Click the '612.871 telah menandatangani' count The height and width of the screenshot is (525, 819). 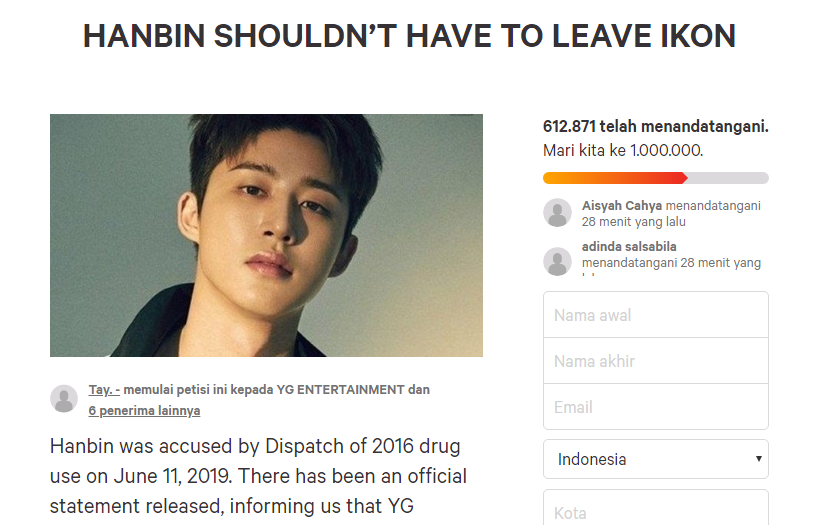pyautogui.click(x=655, y=127)
